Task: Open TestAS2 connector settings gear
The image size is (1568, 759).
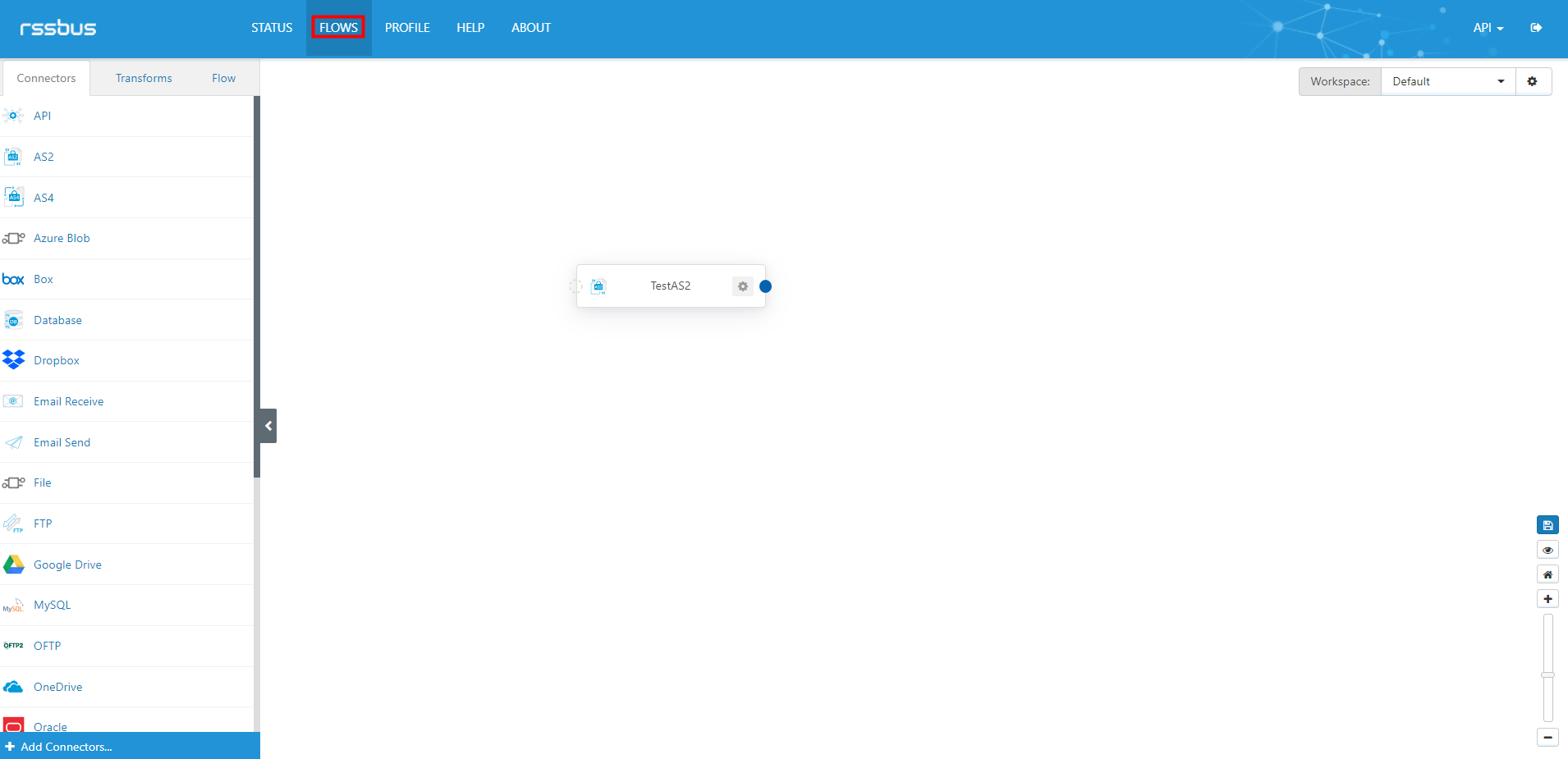Action: point(743,286)
